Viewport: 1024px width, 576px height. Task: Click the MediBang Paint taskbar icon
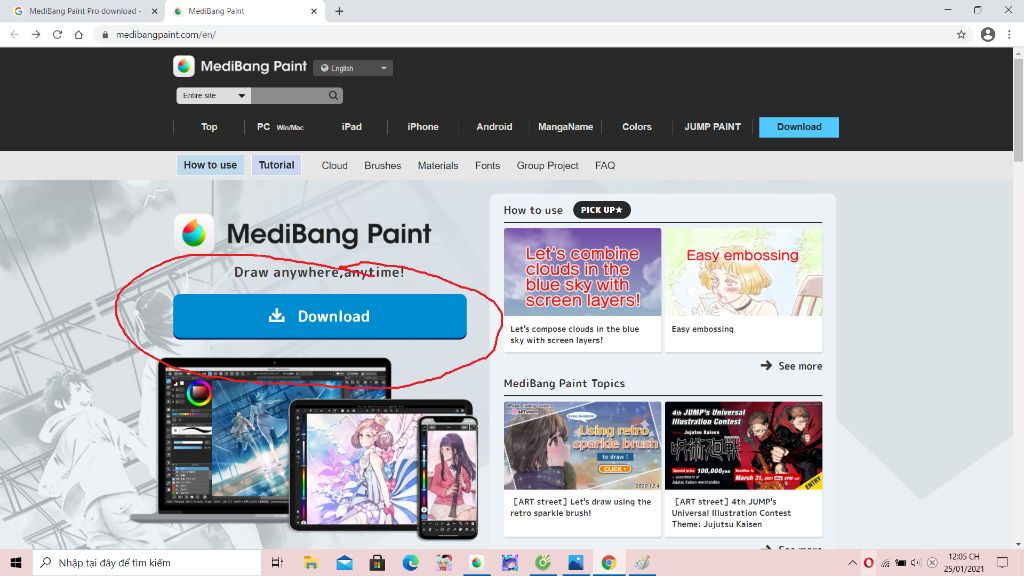click(477, 562)
